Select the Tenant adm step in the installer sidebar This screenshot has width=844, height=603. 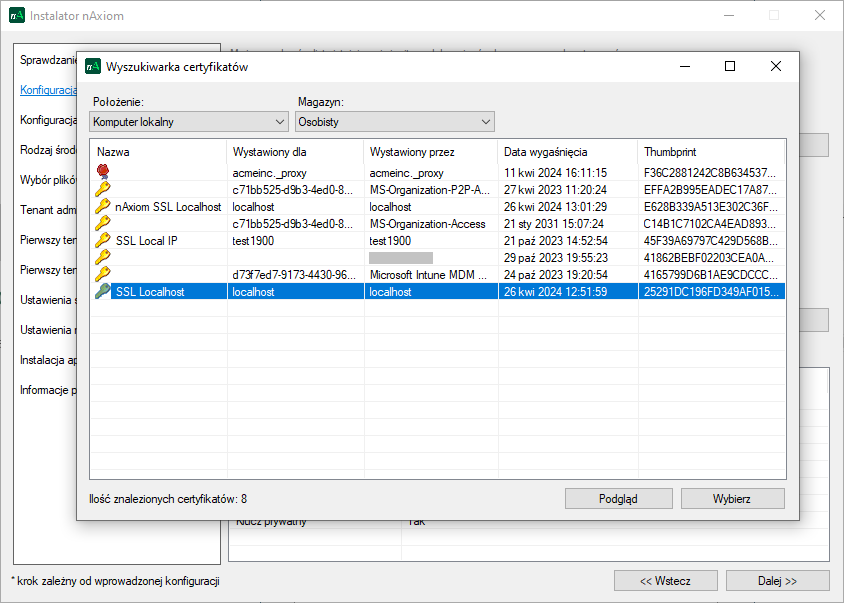point(48,210)
